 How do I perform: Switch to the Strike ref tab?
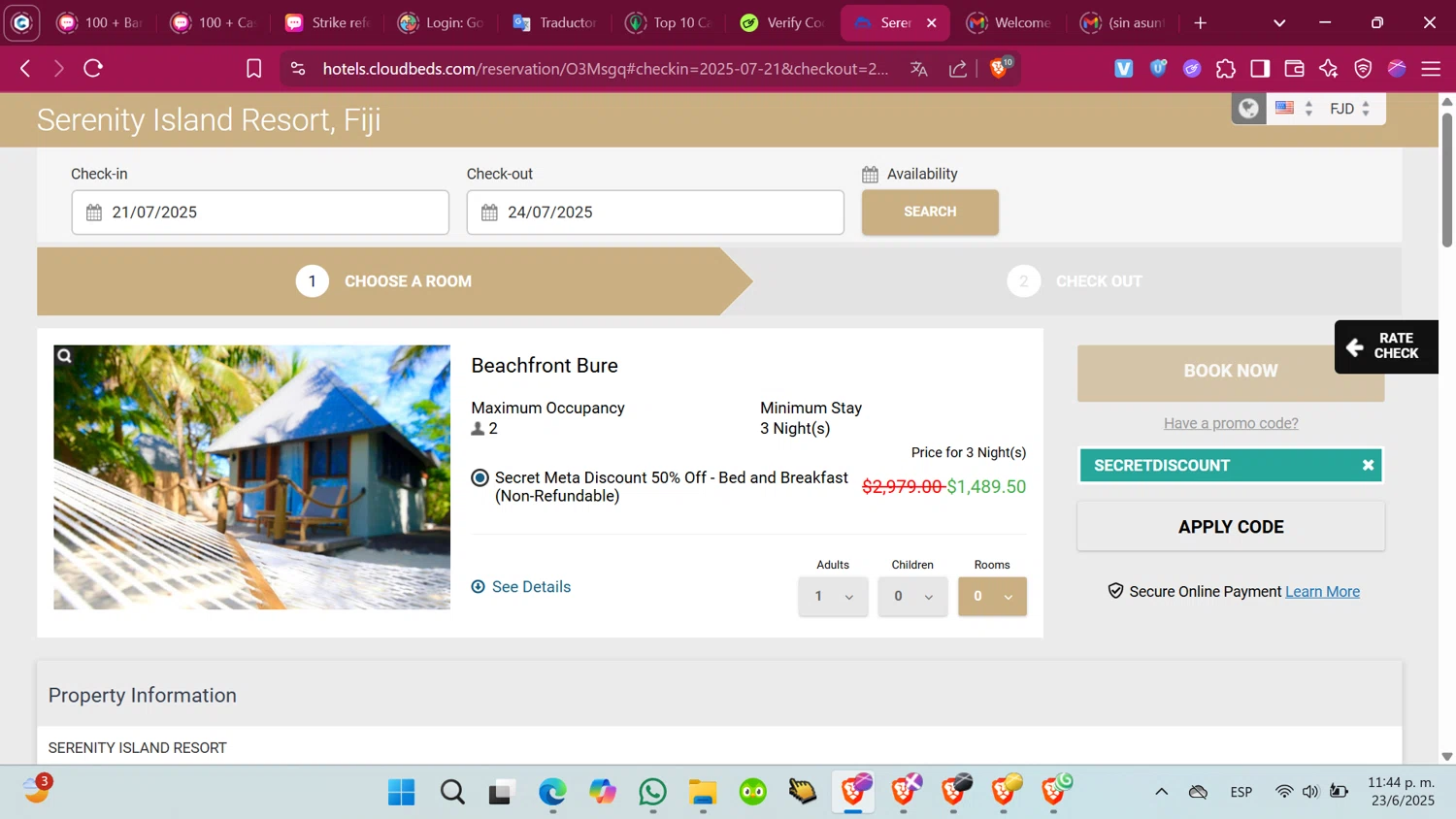(x=328, y=22)
